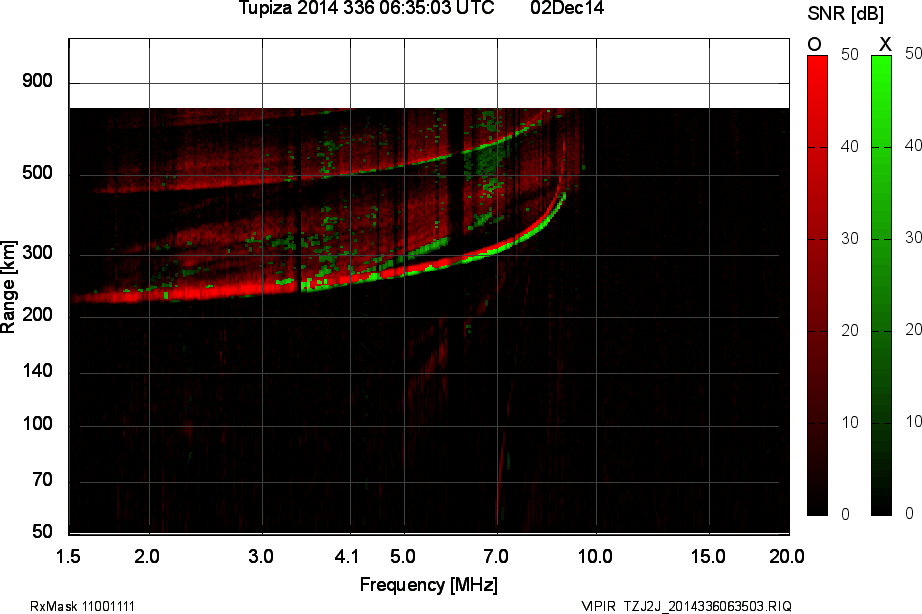Click the range axis tick '70'
922x614 pixels.
[x=42, y=480]
